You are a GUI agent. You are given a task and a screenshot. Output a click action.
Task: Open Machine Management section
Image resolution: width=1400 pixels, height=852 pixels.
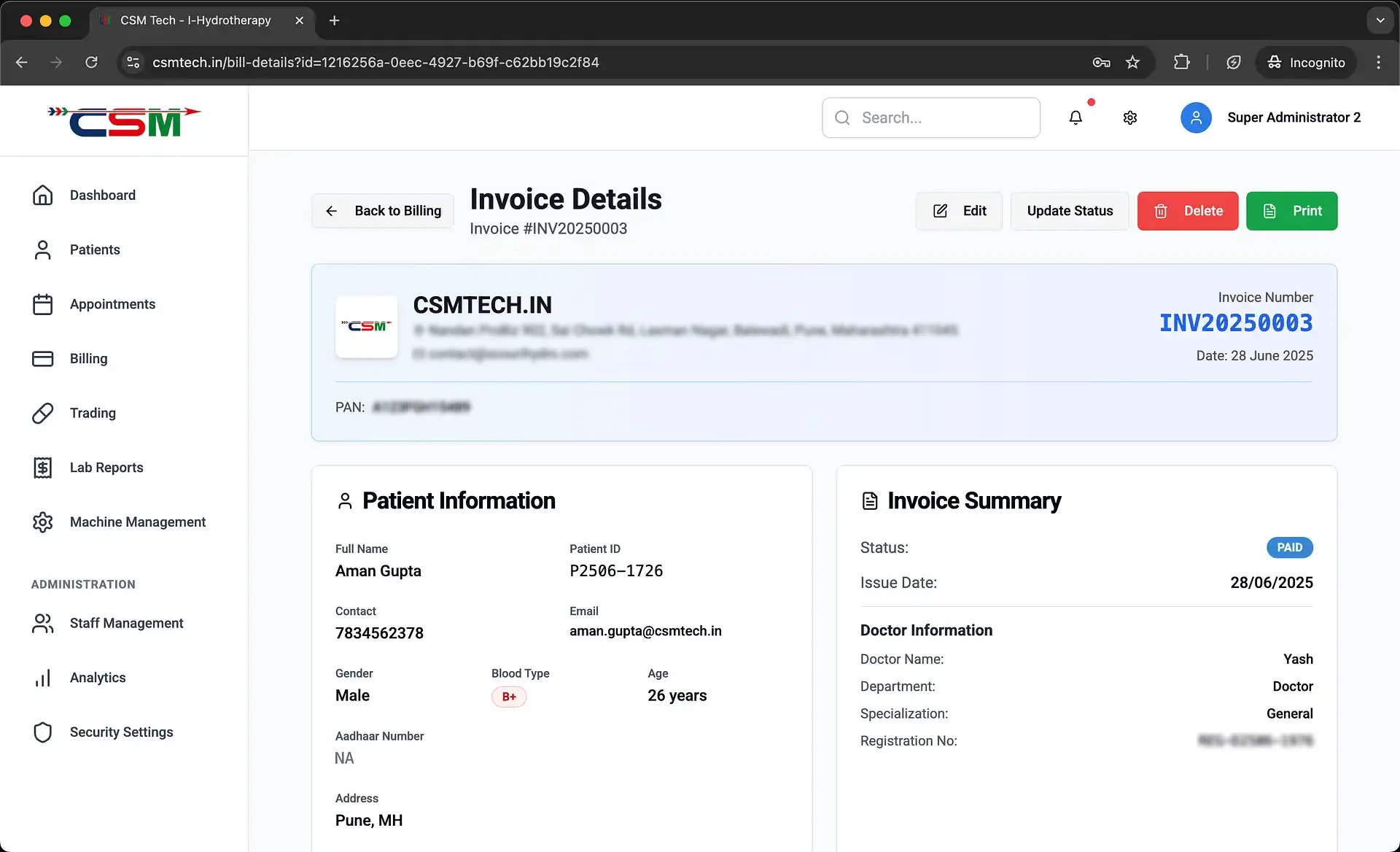[x=138, y=522]
